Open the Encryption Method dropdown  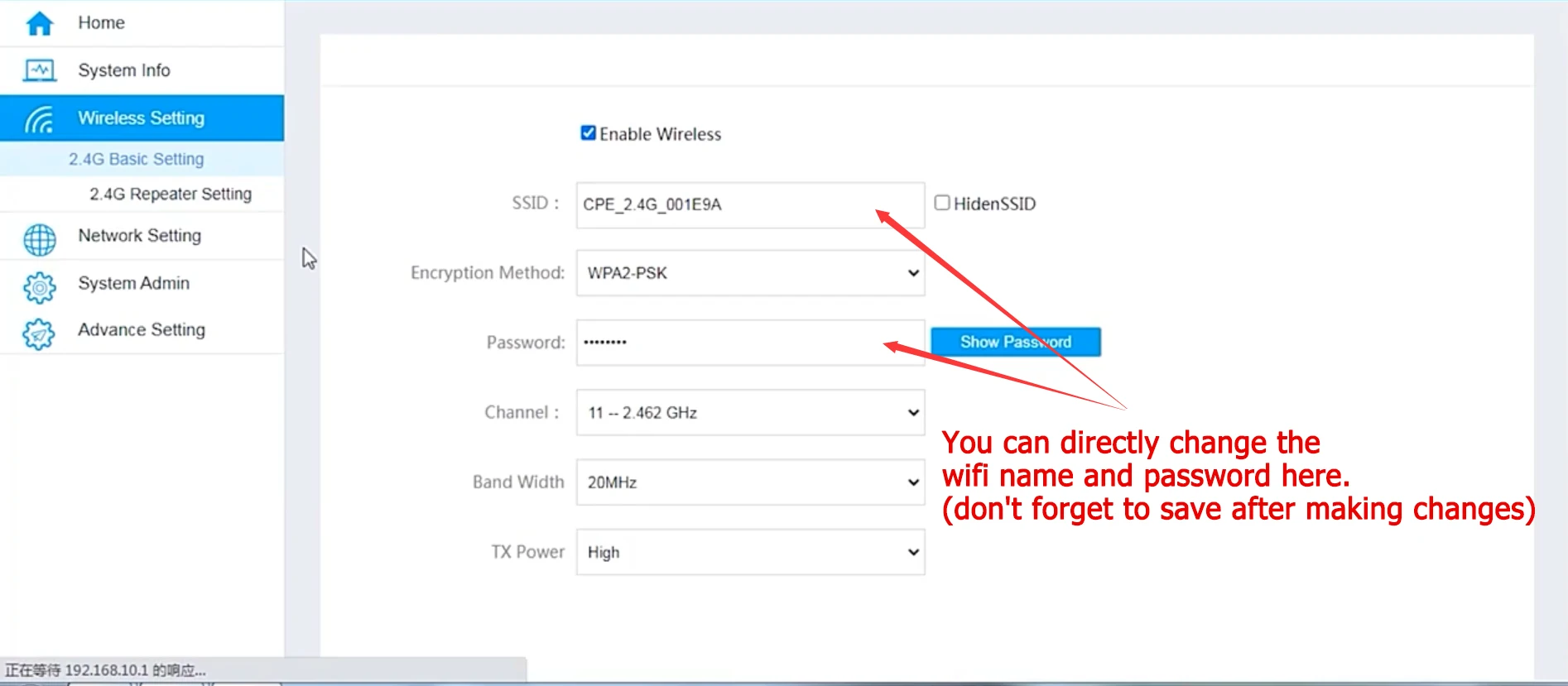(750, 273)
